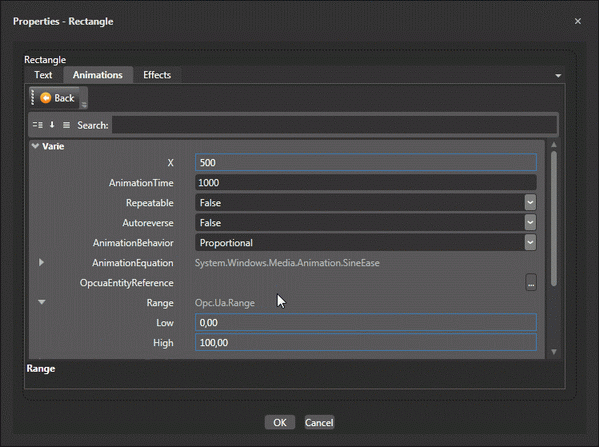599x447 pixels.
Task: Open the AnimationBehavior Proportional dropdown
Action: pos(530,242)
